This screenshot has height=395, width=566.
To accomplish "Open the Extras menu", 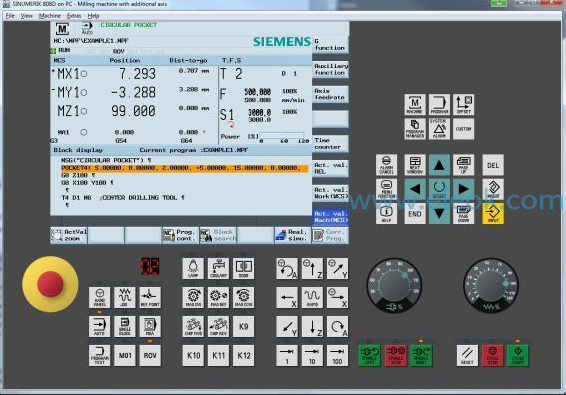I will tap(74, 16).
